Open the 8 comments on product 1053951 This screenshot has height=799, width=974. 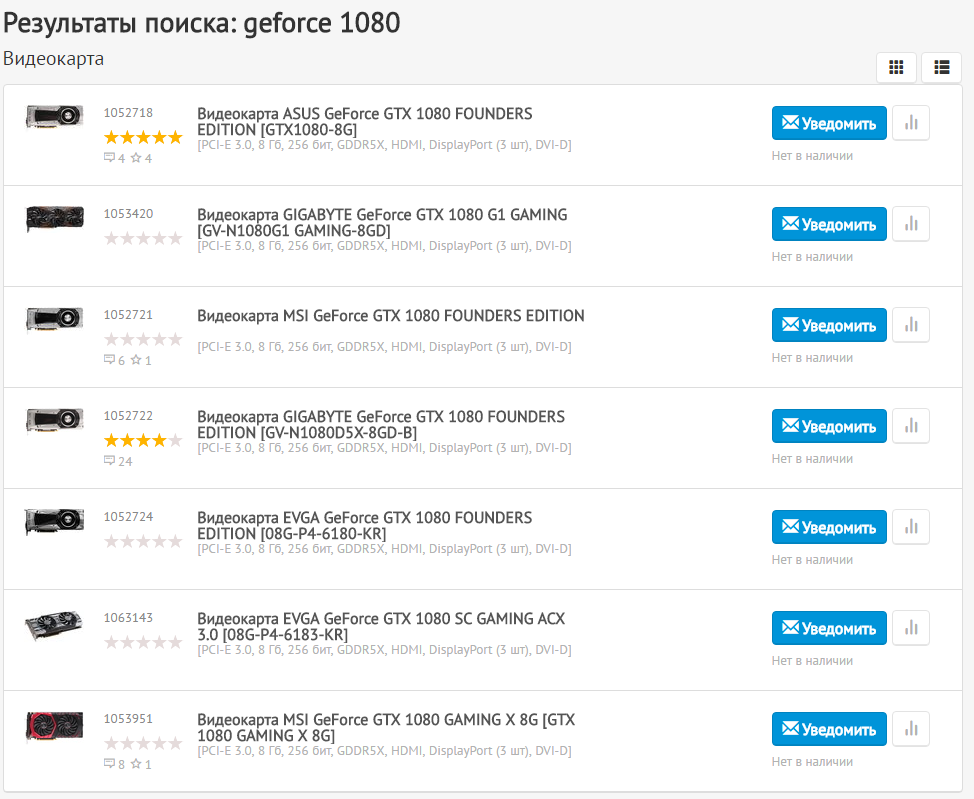[x=114, y=764]
